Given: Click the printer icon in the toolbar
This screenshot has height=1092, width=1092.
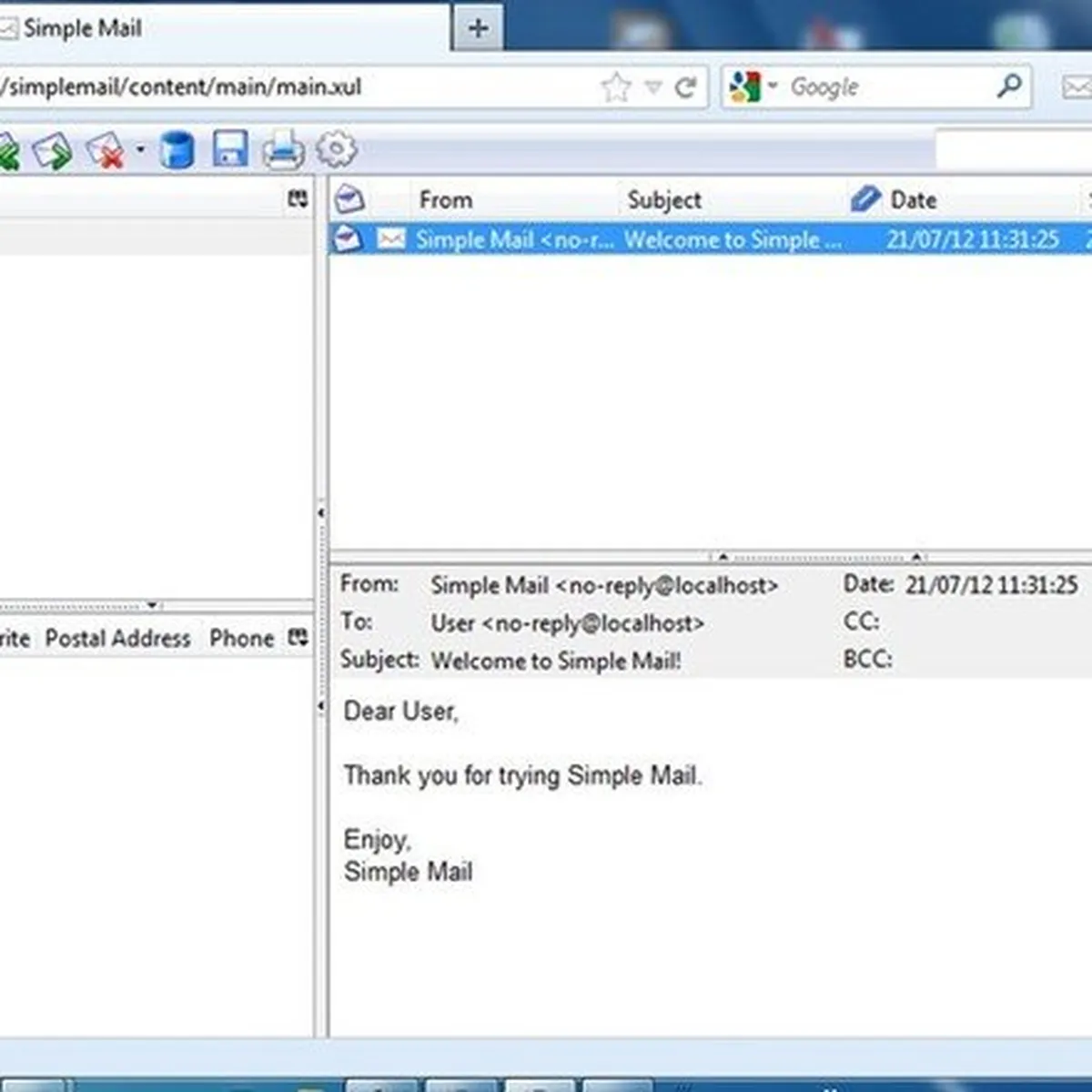Looking at the screenshot, I should (283, 149).
